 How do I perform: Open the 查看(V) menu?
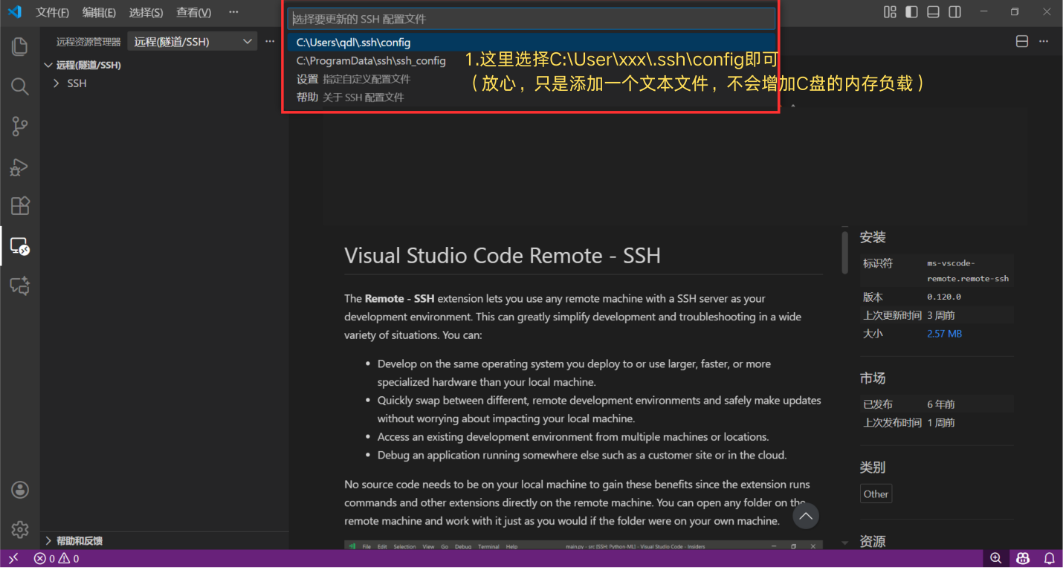[x=193, y=12]
